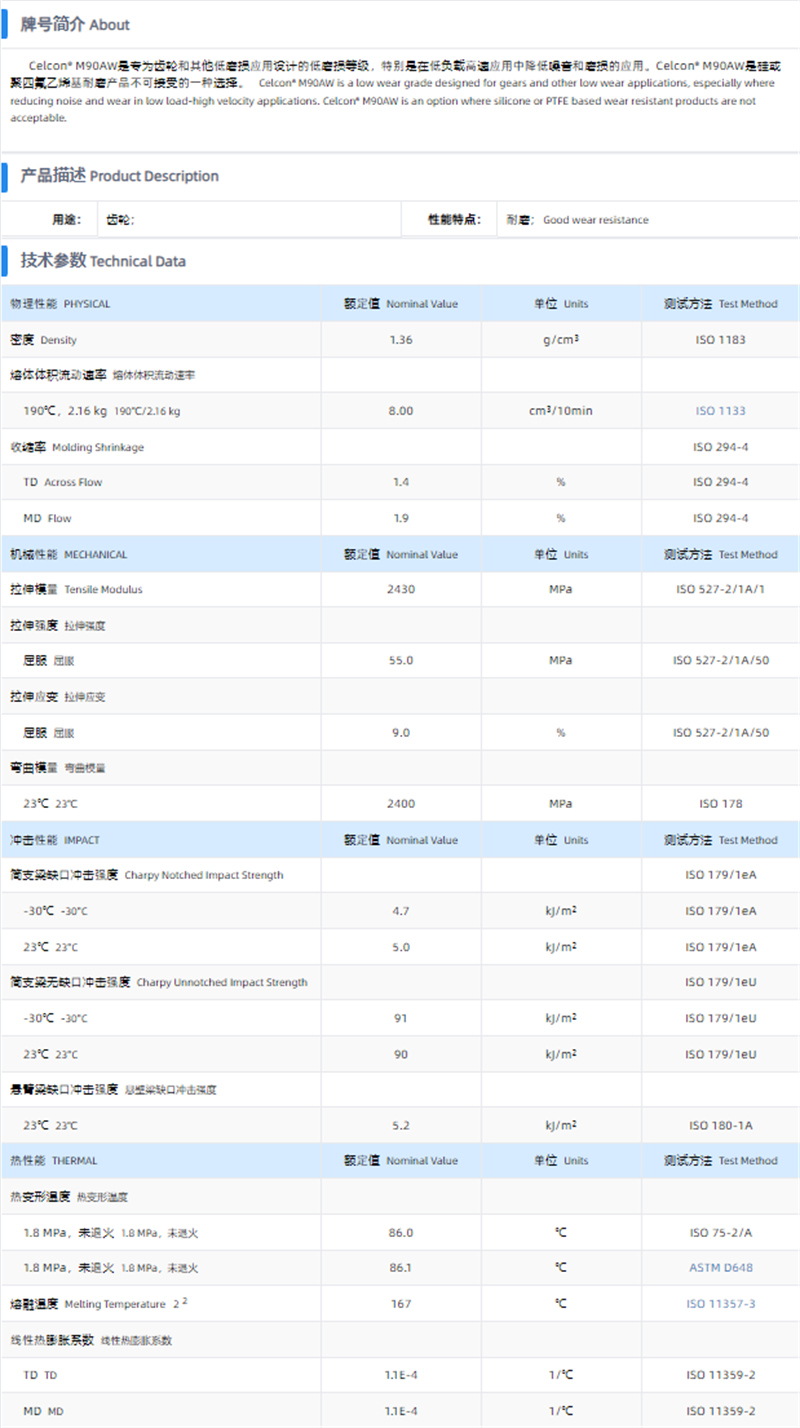Click the Tensile Modulus row label
The width and height of the screenshot is (800, 1428).
point(76,590)
